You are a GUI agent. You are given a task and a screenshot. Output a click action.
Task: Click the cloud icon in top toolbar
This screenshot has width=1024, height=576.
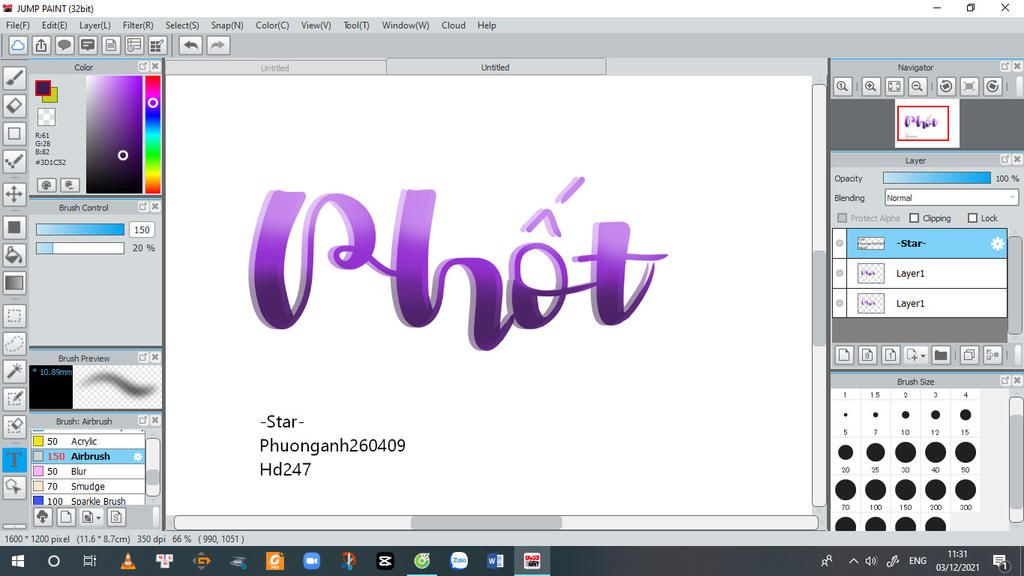pyautogui.click(x=18, y=45)
